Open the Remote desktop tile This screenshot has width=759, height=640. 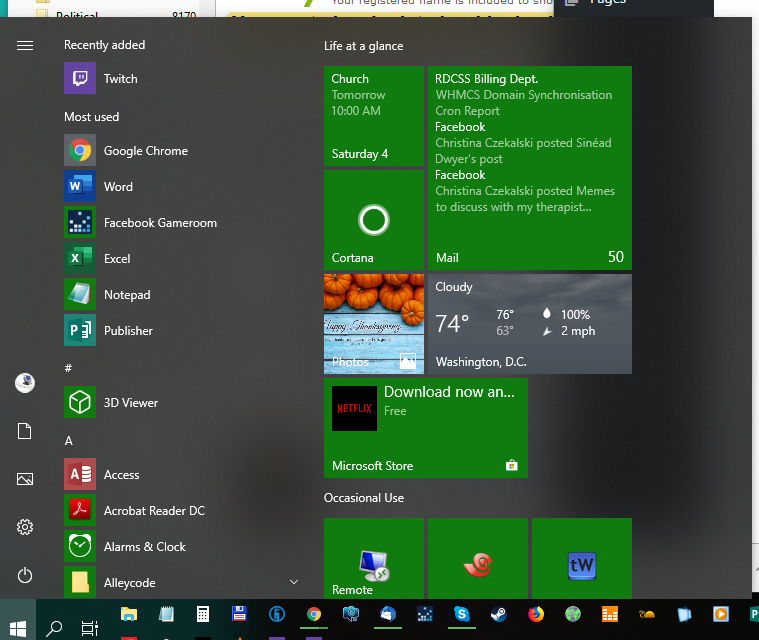pyautogui.click(x=374, y=559)
